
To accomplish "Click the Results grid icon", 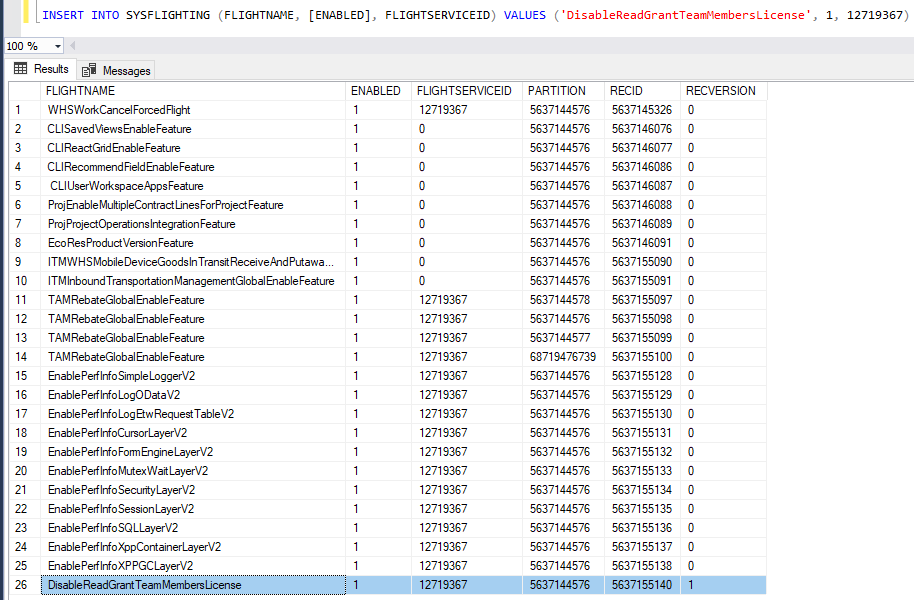I will point(20,69).
